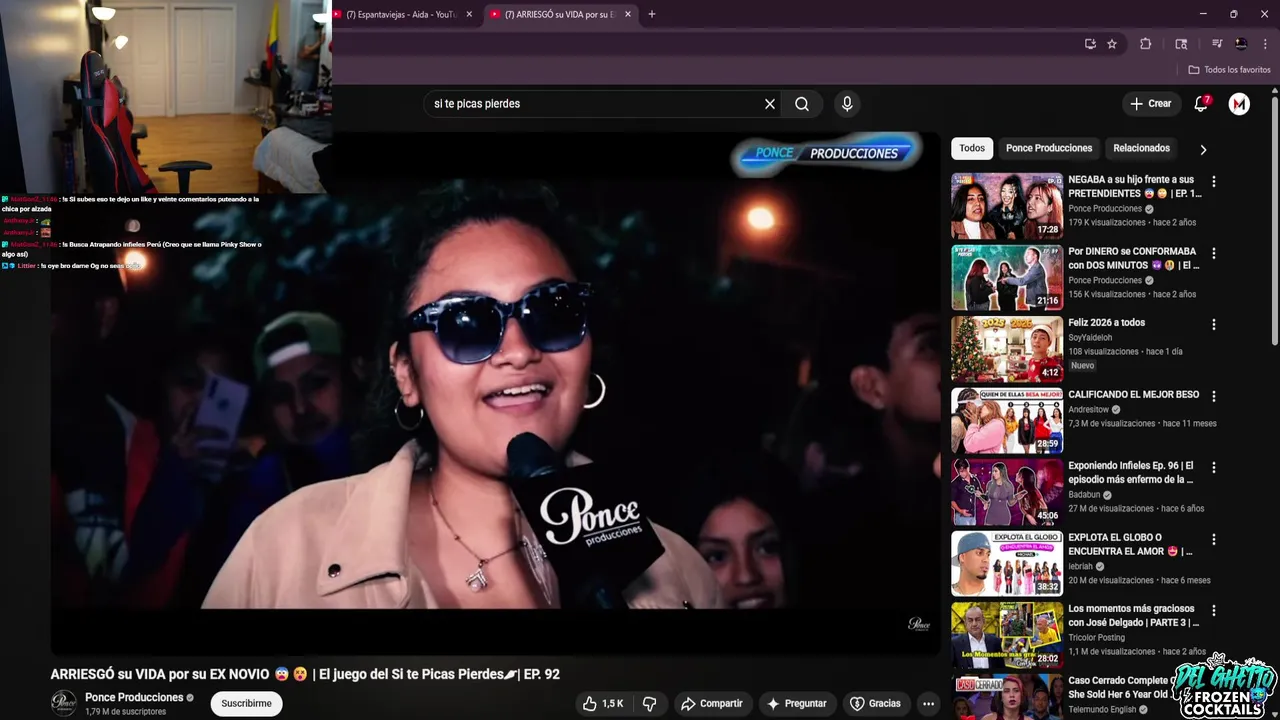The width and height of the screenshot is (1280, 720).
Task: Click the Gracias button
Action: pyautogui.click(x=875, y=704)
